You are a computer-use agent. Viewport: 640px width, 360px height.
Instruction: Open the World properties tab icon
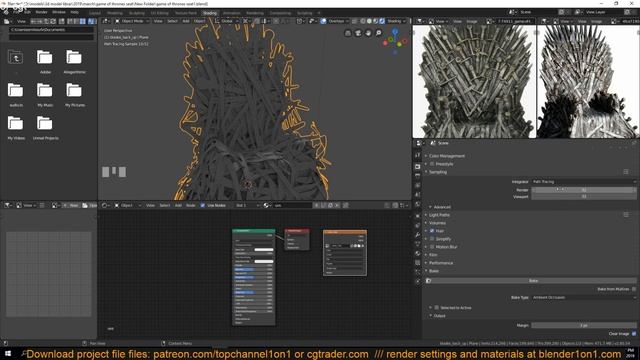coord(418,204)
